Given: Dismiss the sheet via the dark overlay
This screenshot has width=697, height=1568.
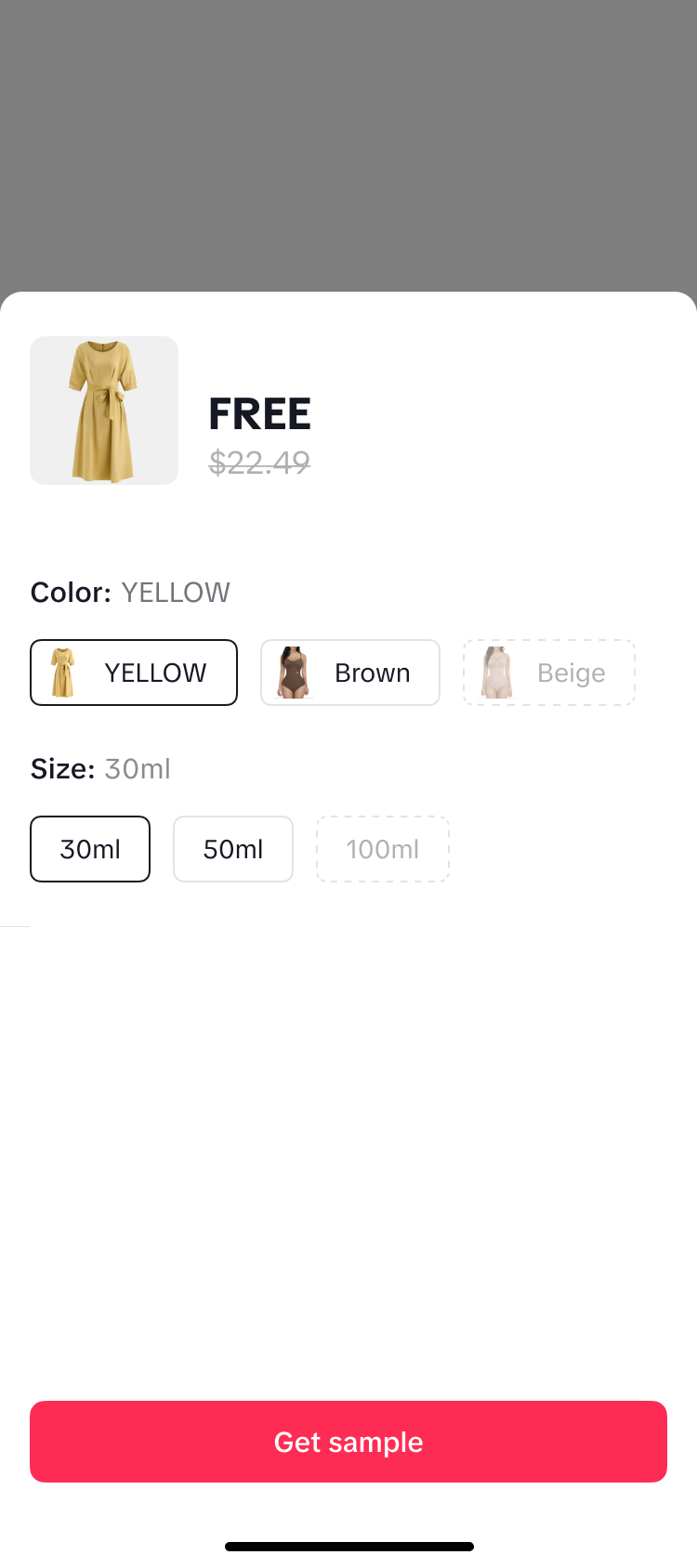Looking at the screenshot, I should tap(348, 139).
